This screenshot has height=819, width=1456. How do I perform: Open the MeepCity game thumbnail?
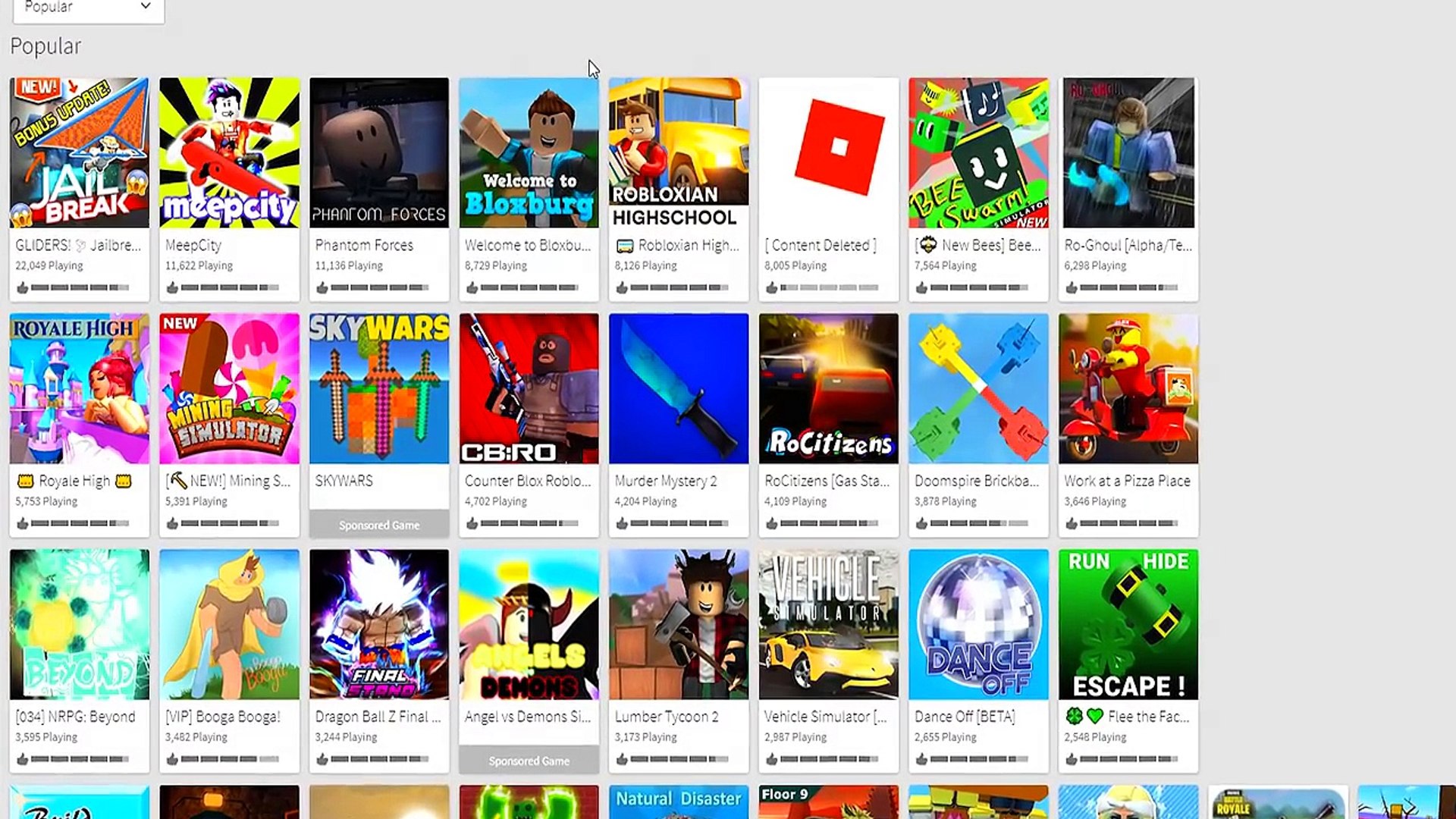tap(229, 152)
